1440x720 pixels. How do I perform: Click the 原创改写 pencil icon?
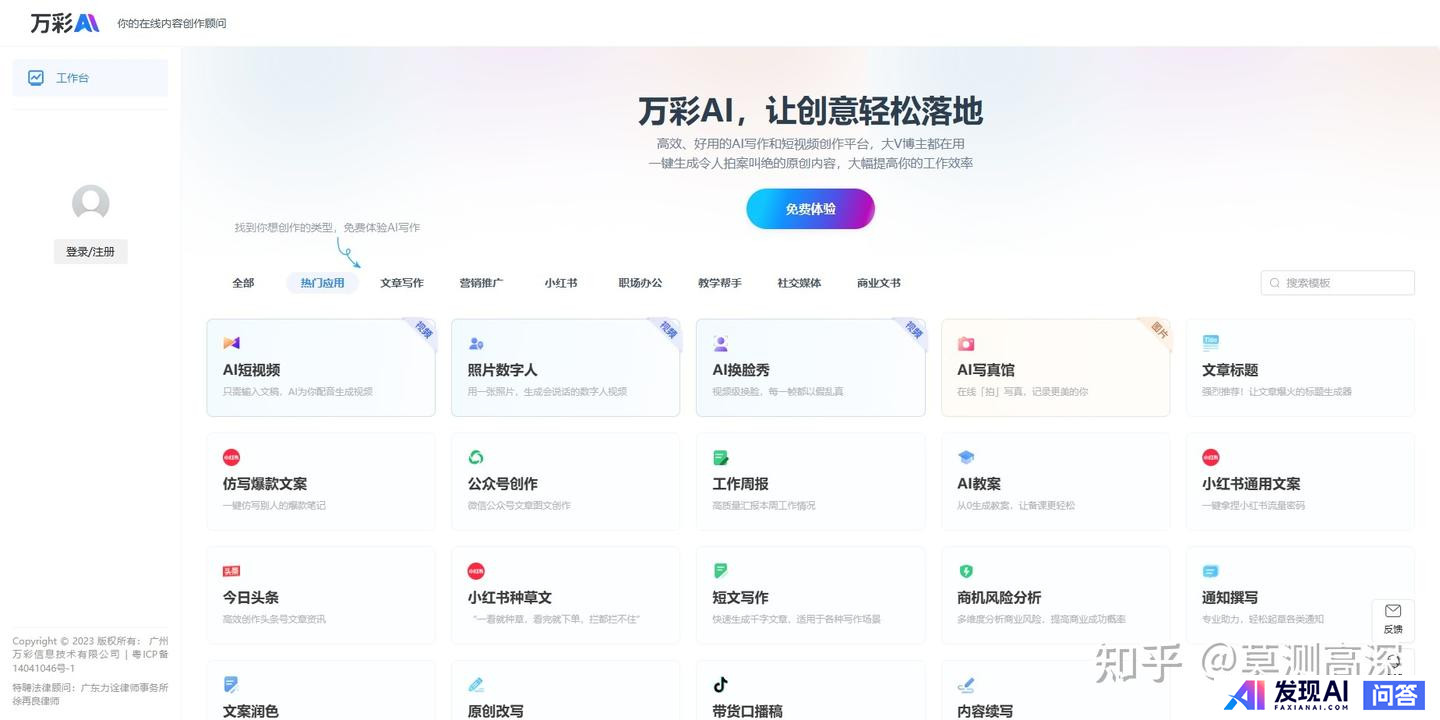[x=476, y=685]
